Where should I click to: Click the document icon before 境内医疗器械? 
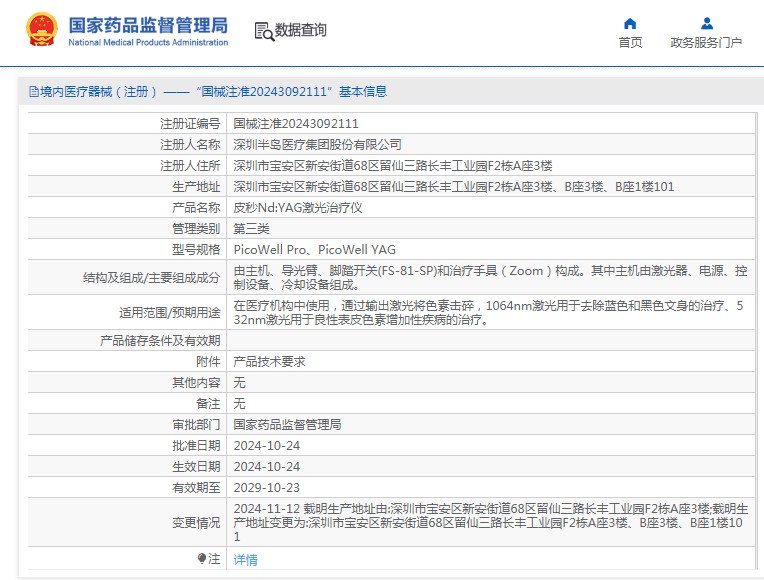pyautogui.click(x=32, y=92)
